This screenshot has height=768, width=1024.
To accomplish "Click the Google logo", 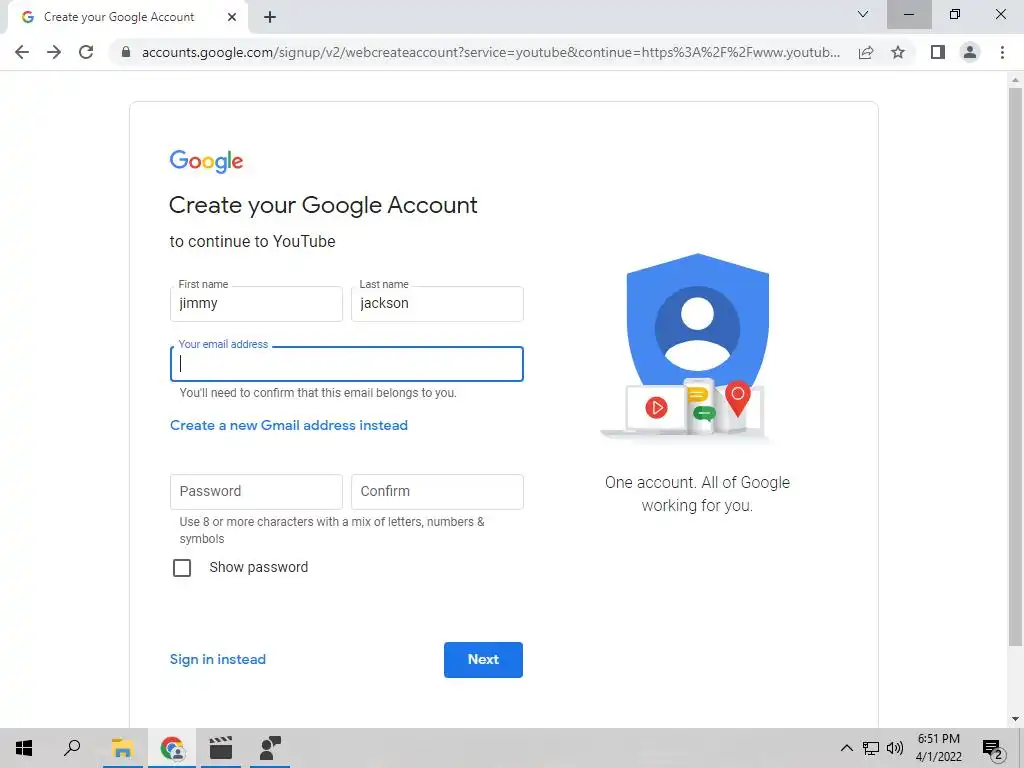I will 206,161.
